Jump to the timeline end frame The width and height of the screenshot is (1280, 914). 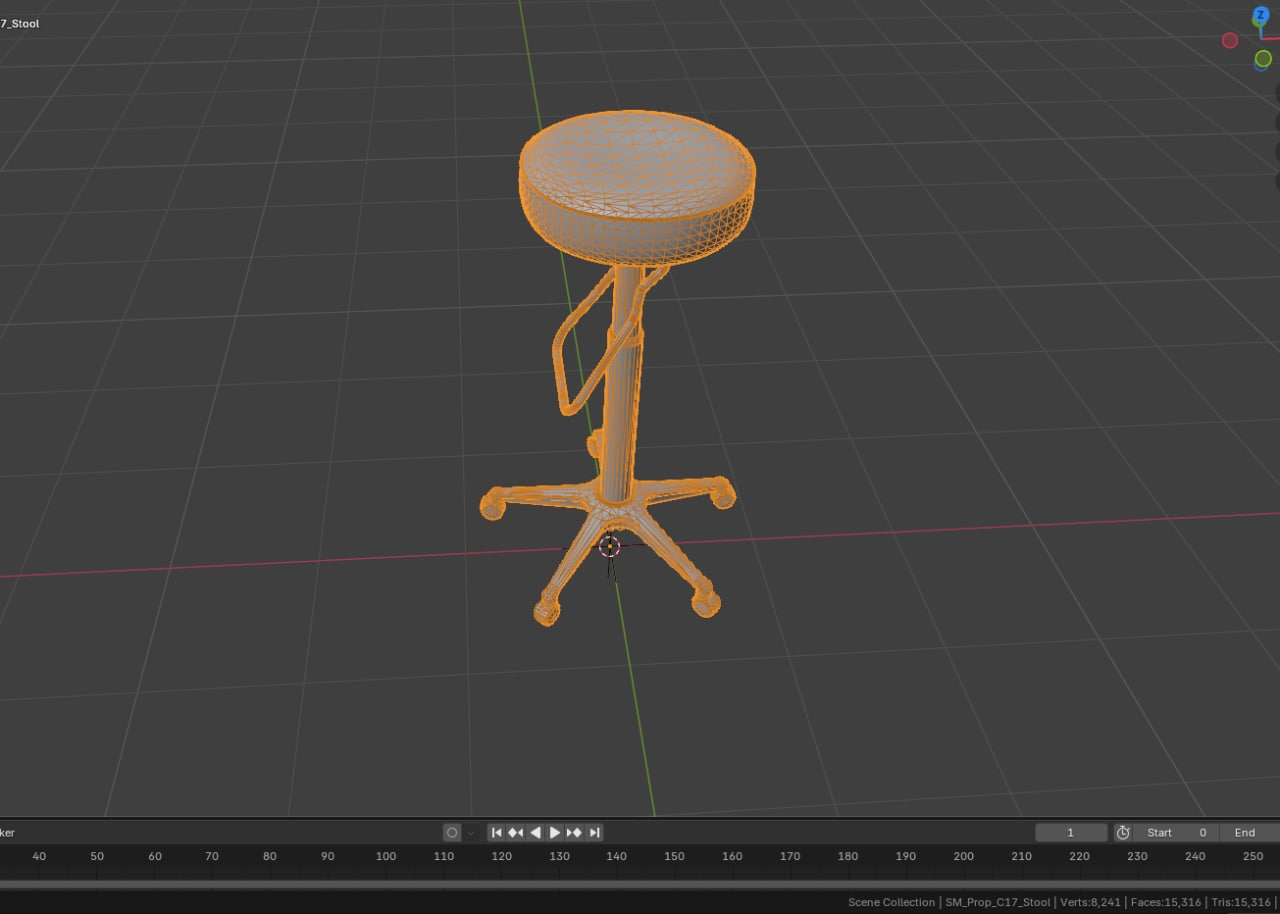[594, 832]
